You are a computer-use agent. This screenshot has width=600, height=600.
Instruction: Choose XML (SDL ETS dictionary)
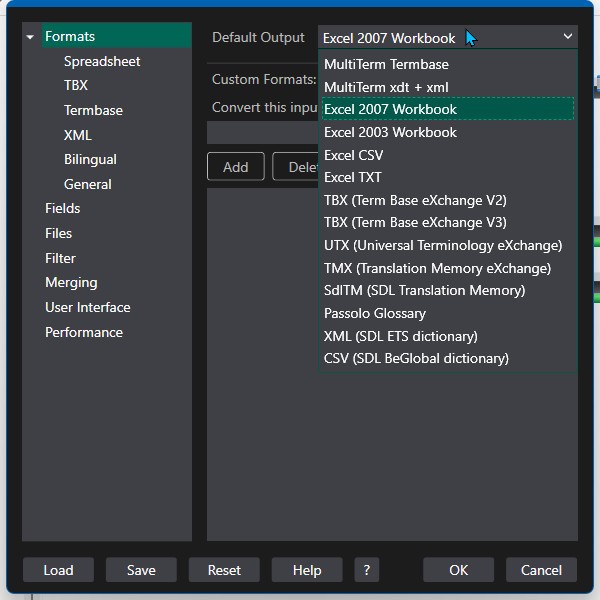(x=447, y=336)
